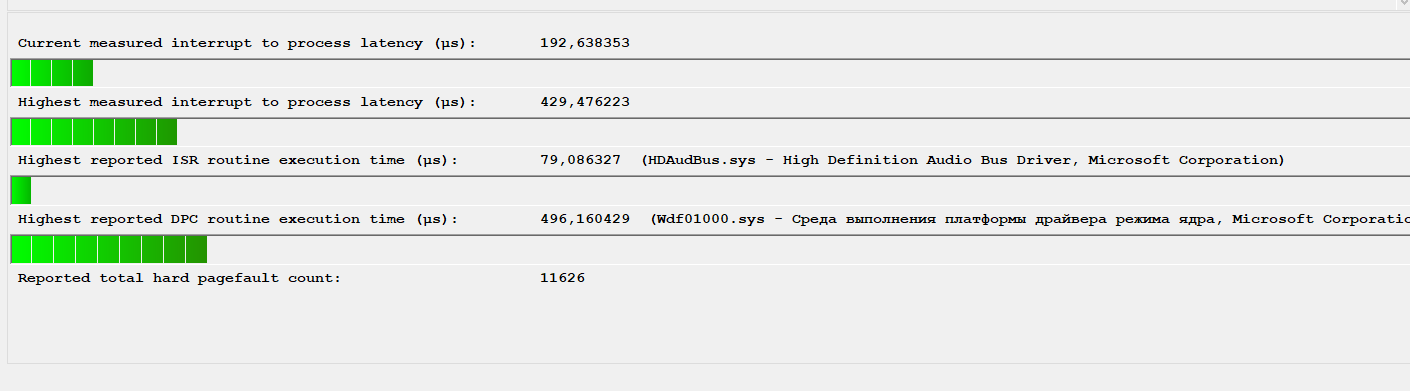Click the empty track of the current latency bar
Image resolution: width=1410 pixels, height=391 pixels.
click(x=751, y=73)
